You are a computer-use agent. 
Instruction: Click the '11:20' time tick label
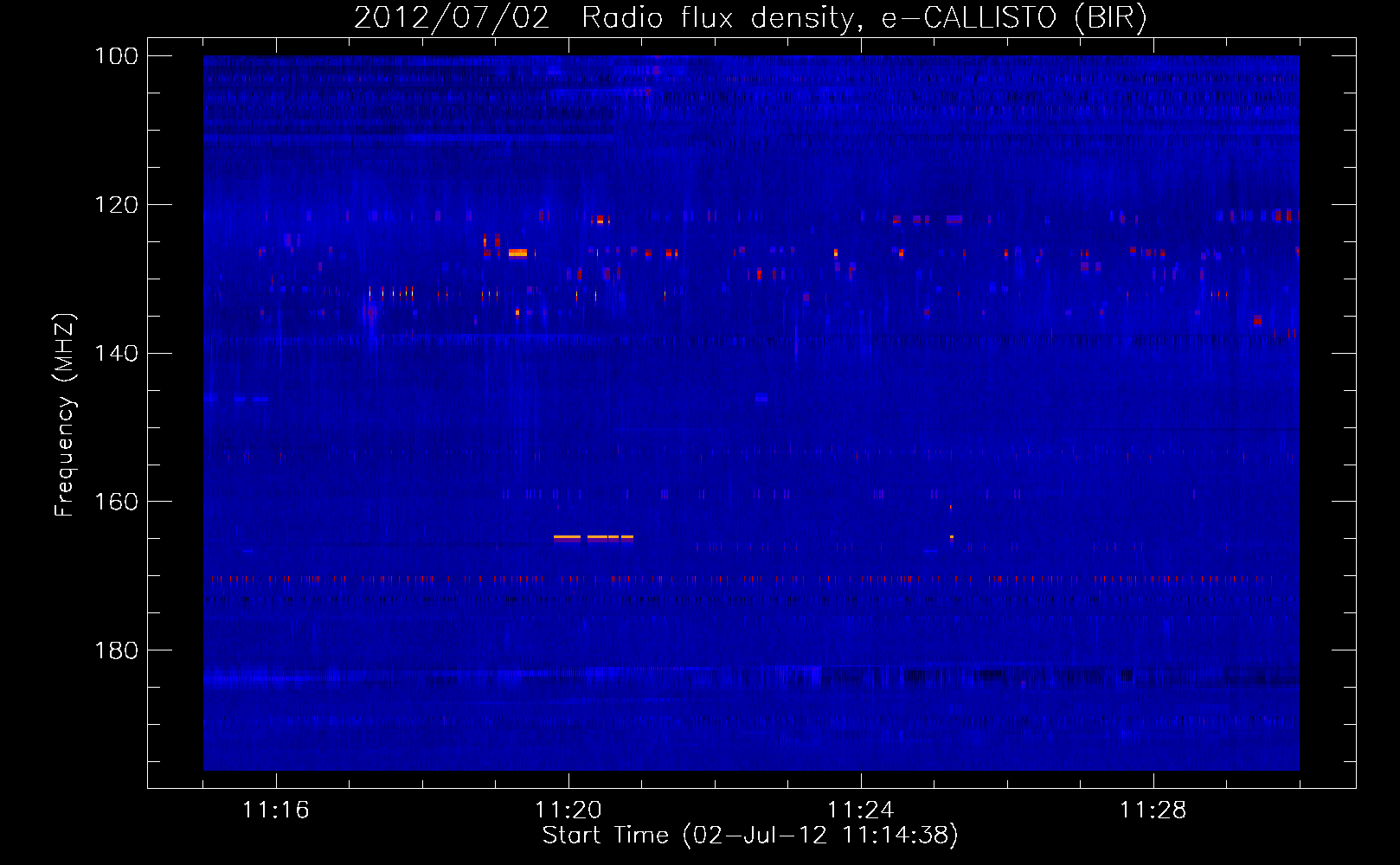click(568, 811)
